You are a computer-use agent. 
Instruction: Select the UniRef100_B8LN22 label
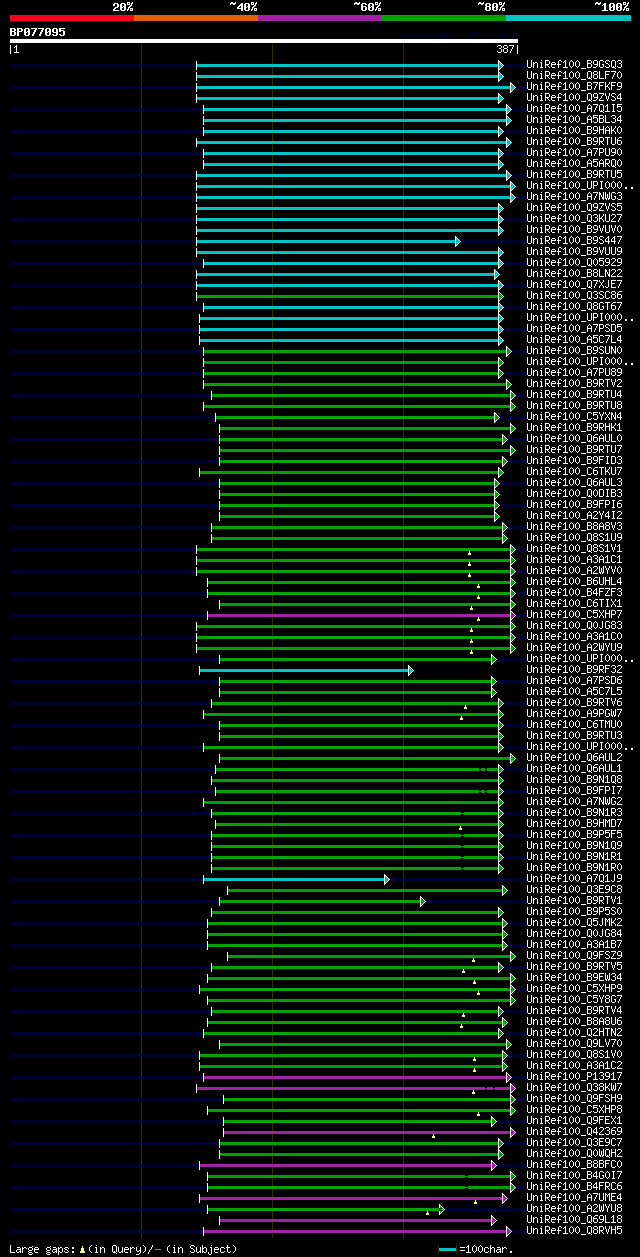click(x=574, y=273)
